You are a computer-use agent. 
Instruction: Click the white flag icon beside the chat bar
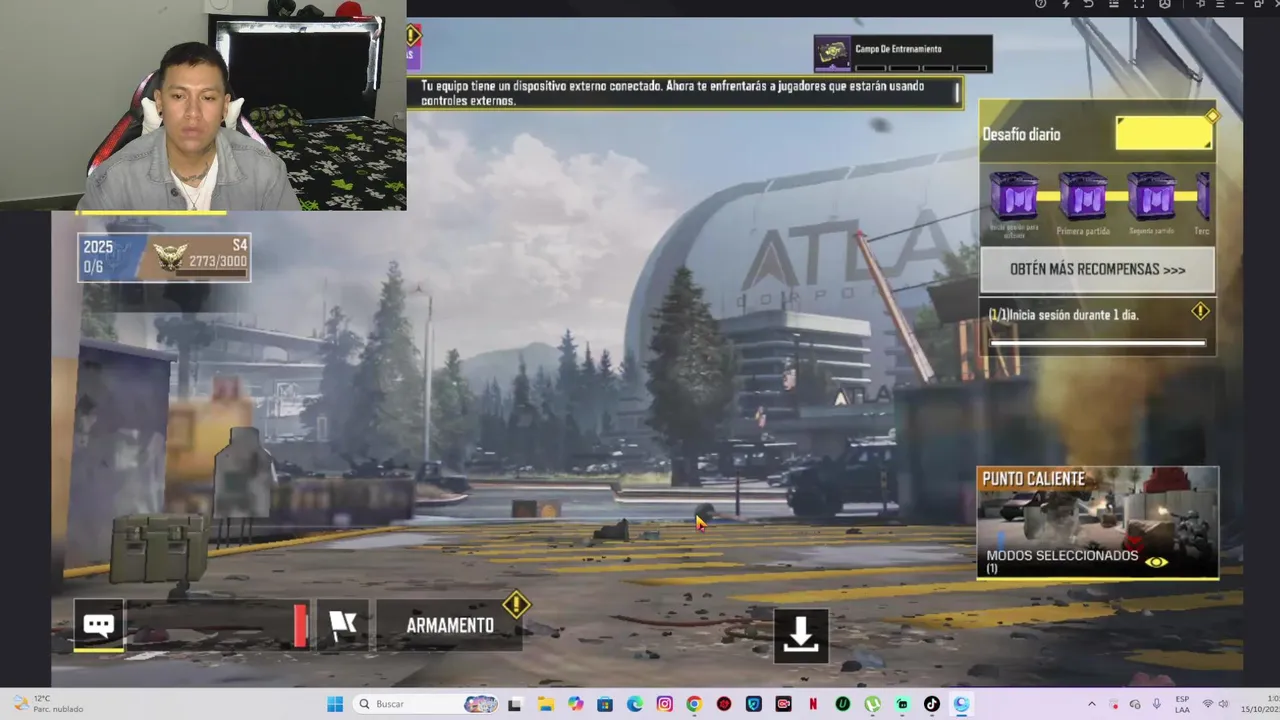click(x=343, y=625)
